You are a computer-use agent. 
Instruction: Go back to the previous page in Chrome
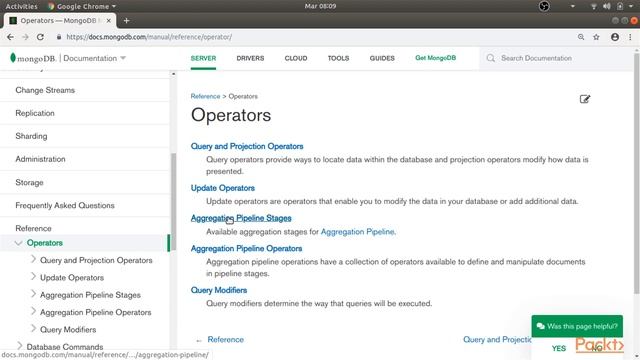coord(10,37)
